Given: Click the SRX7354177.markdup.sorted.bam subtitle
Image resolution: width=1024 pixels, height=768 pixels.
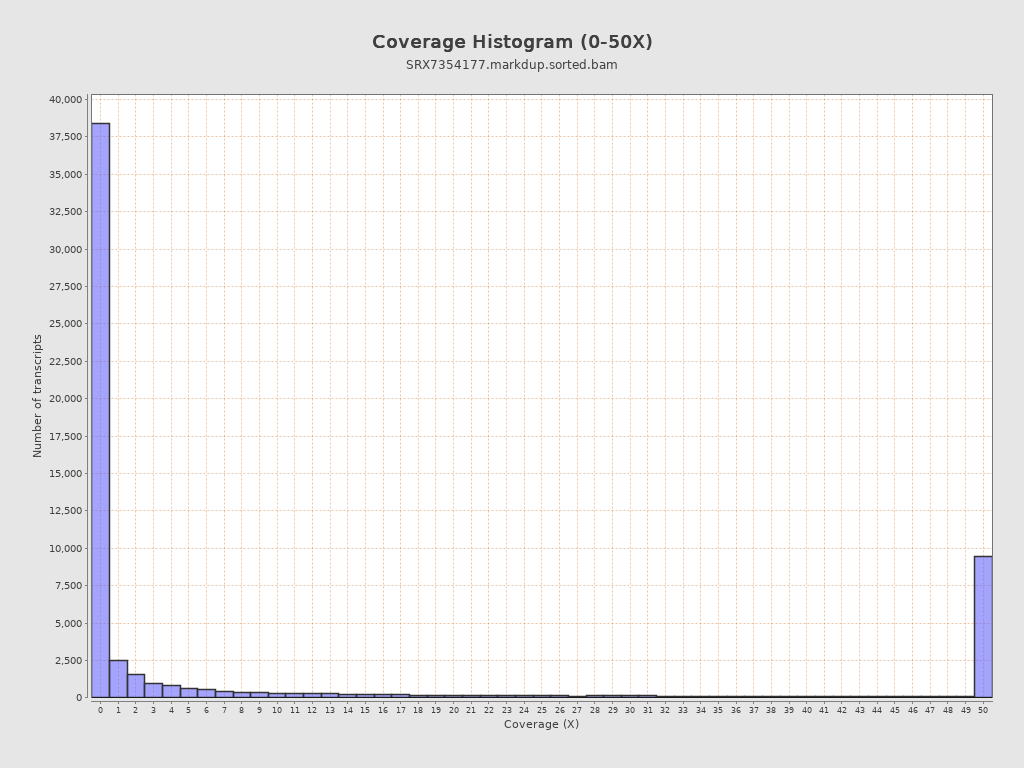Looking at the screenshot, I should pyautogui.click(x=512, y=65).
